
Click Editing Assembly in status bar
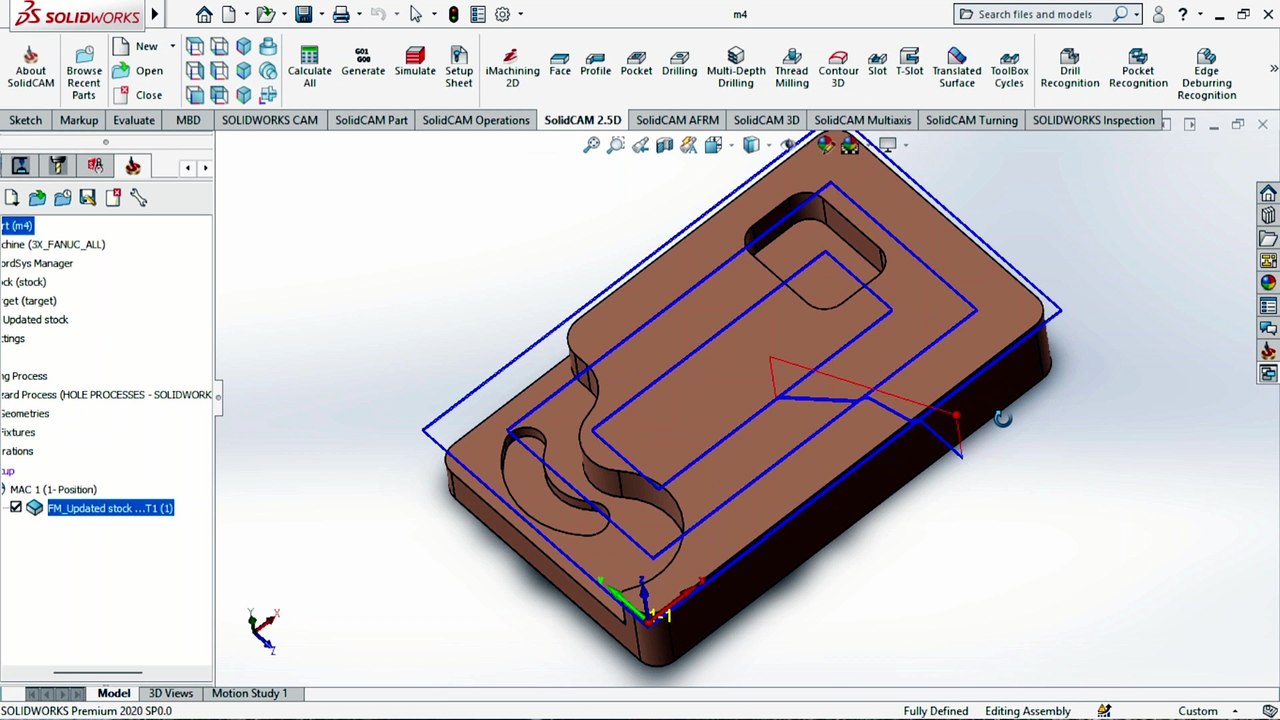(1027, 711)
